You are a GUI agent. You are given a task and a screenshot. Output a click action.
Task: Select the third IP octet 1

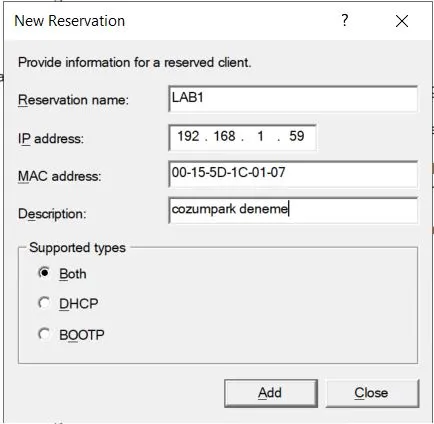(x=260, y=136)
